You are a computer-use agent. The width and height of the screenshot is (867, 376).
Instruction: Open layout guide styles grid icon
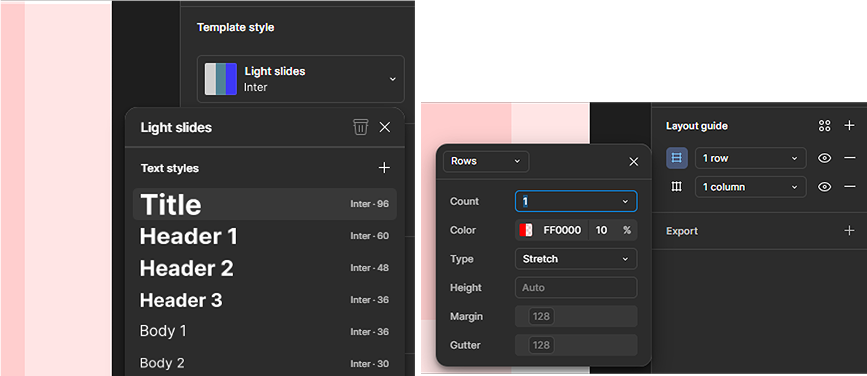[824, 126]
